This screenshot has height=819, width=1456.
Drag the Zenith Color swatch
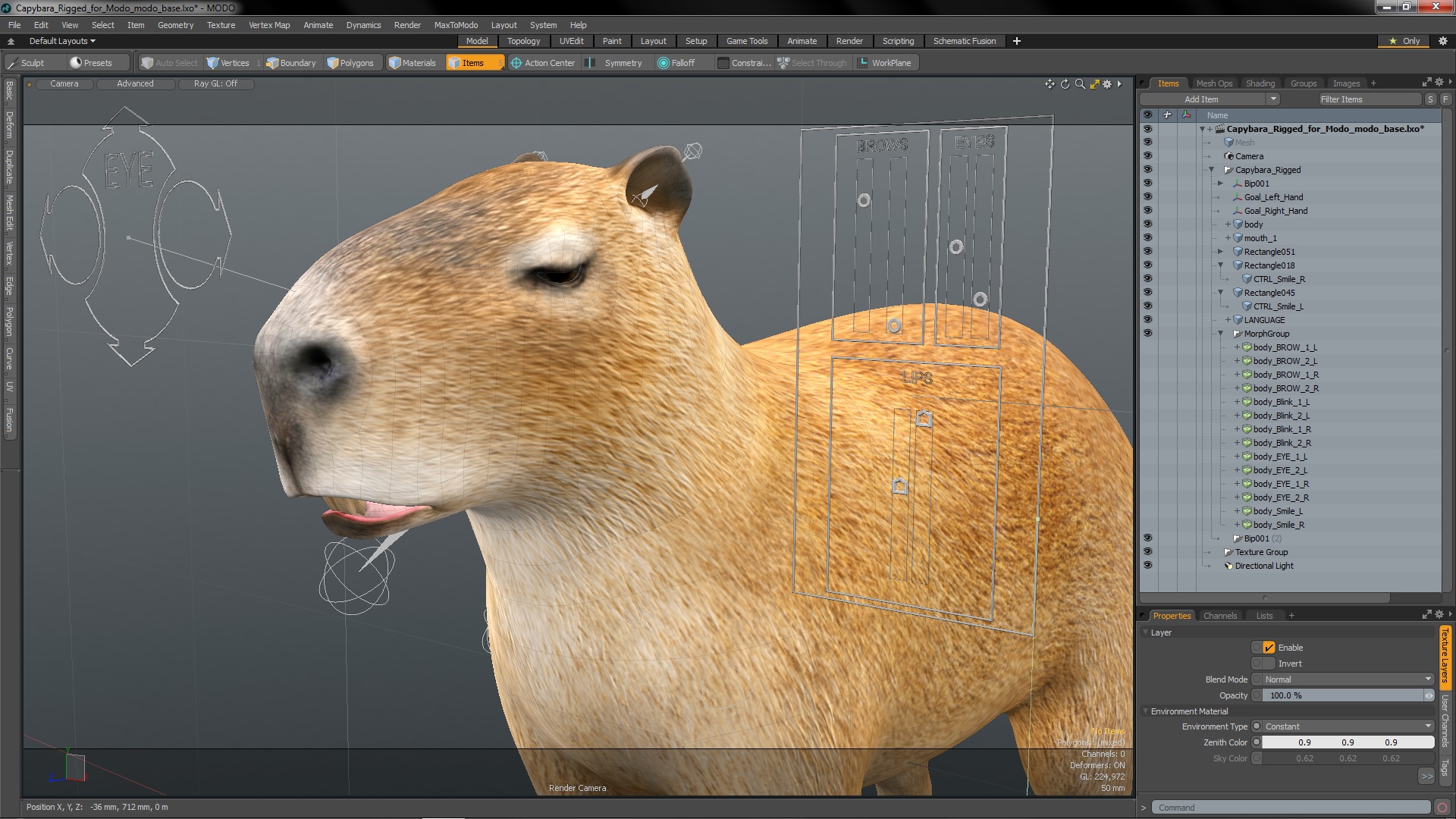point(1257,742)
